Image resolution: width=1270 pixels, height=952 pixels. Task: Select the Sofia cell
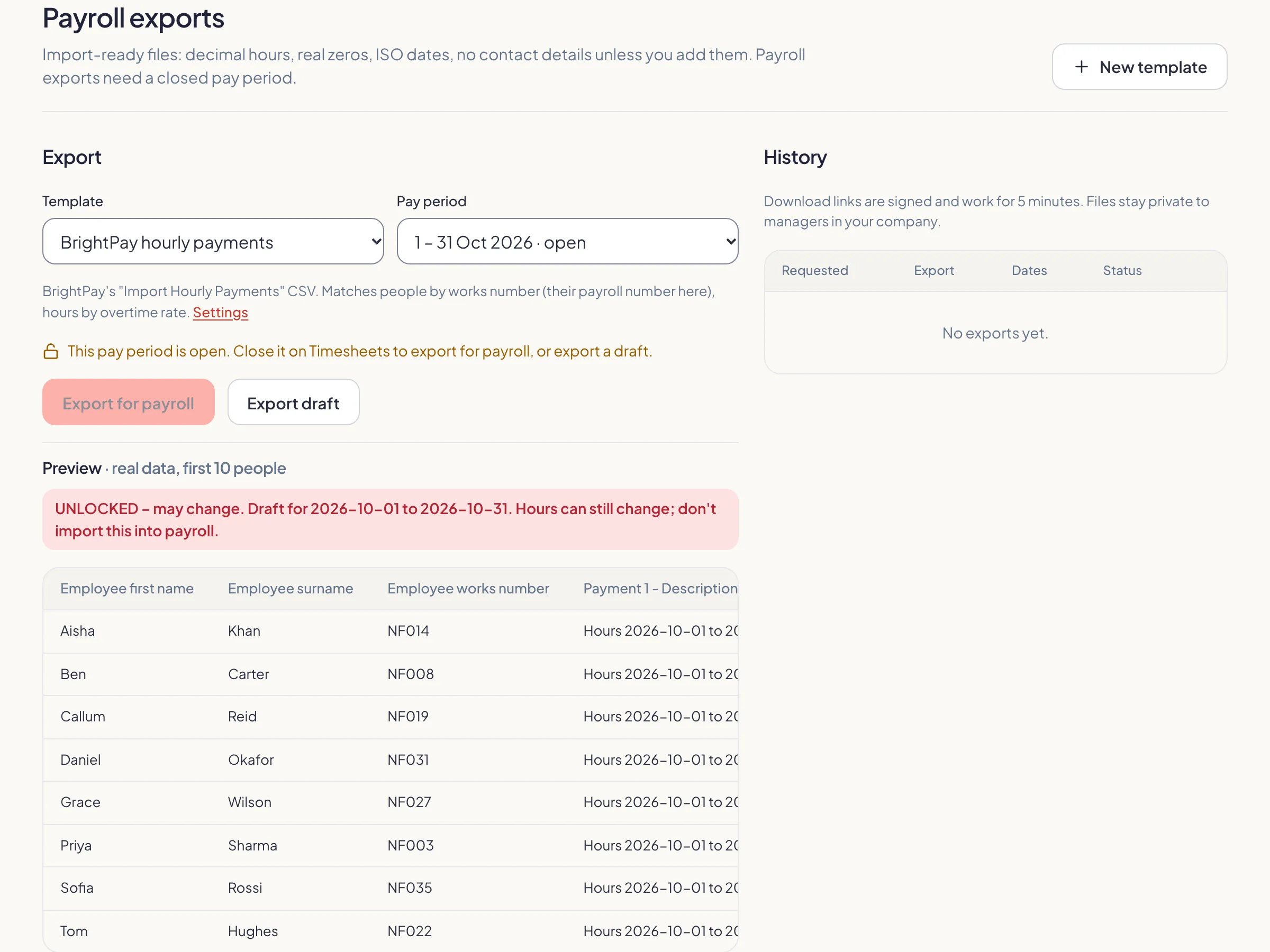(x=77, y=887)
